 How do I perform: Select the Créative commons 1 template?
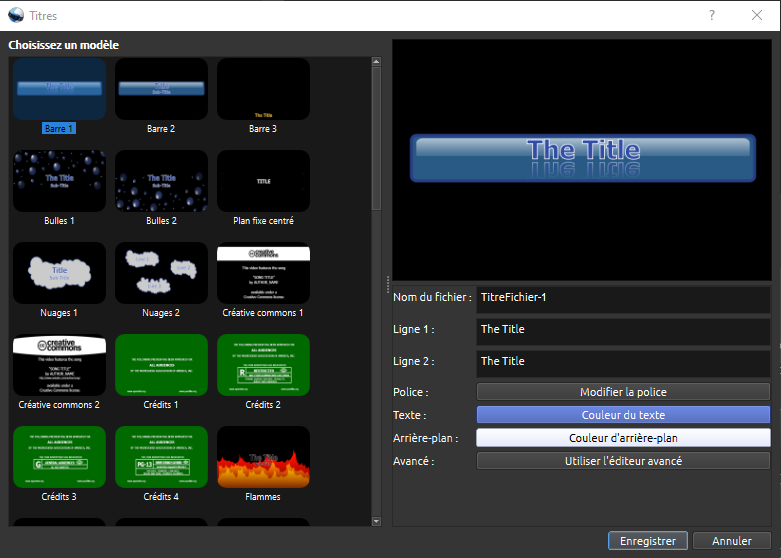pos(263,272)
